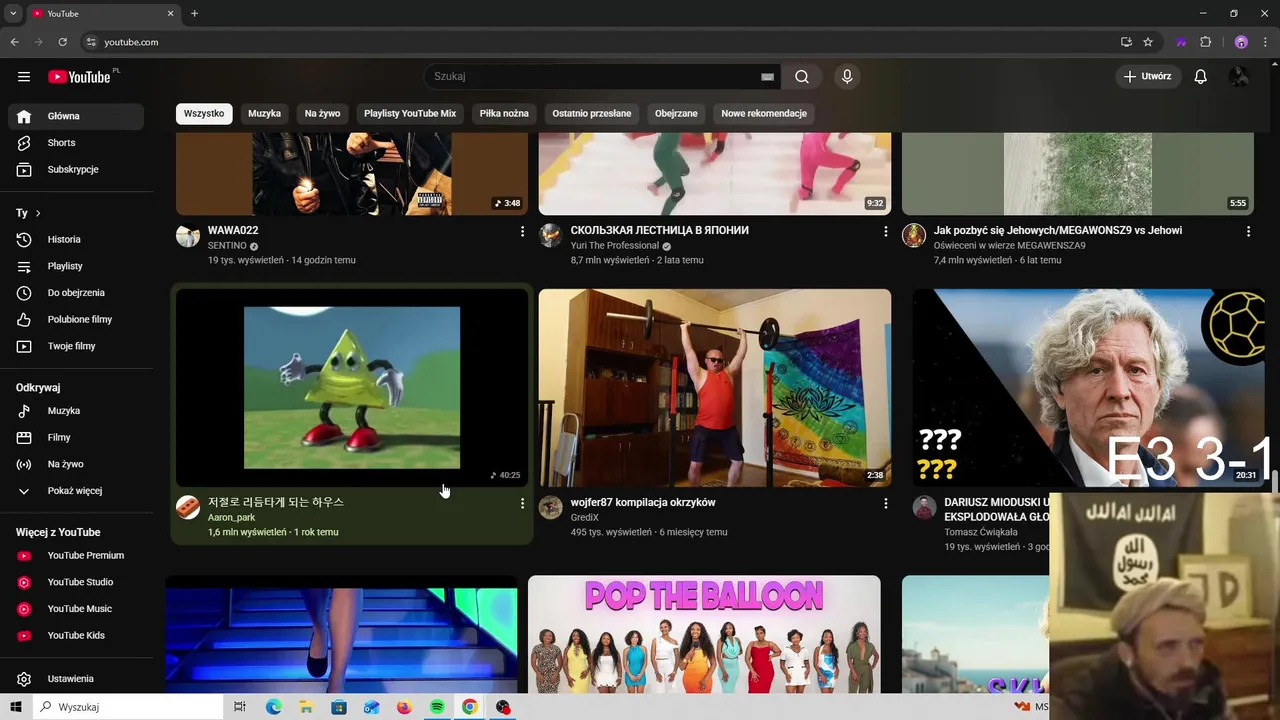Open Yuri The Professional channel link

pos(615,246)
